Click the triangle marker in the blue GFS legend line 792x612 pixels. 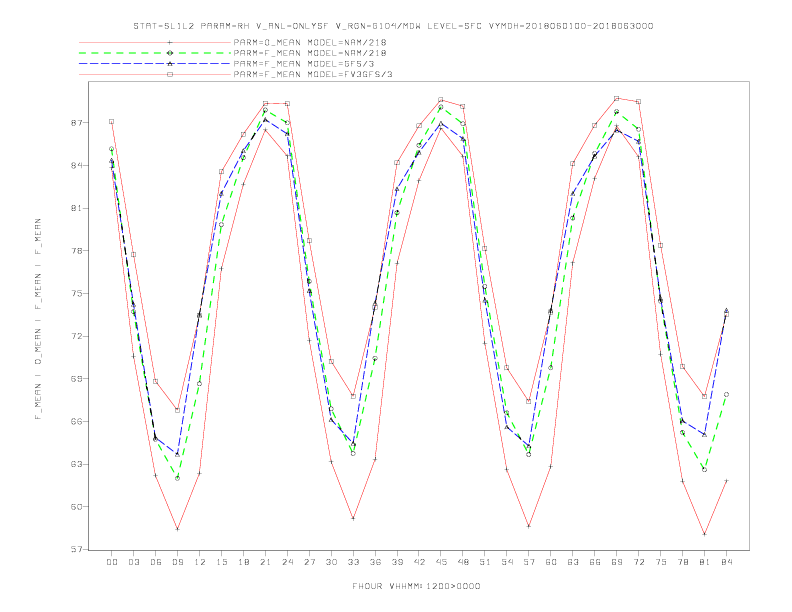click(170, 64)
